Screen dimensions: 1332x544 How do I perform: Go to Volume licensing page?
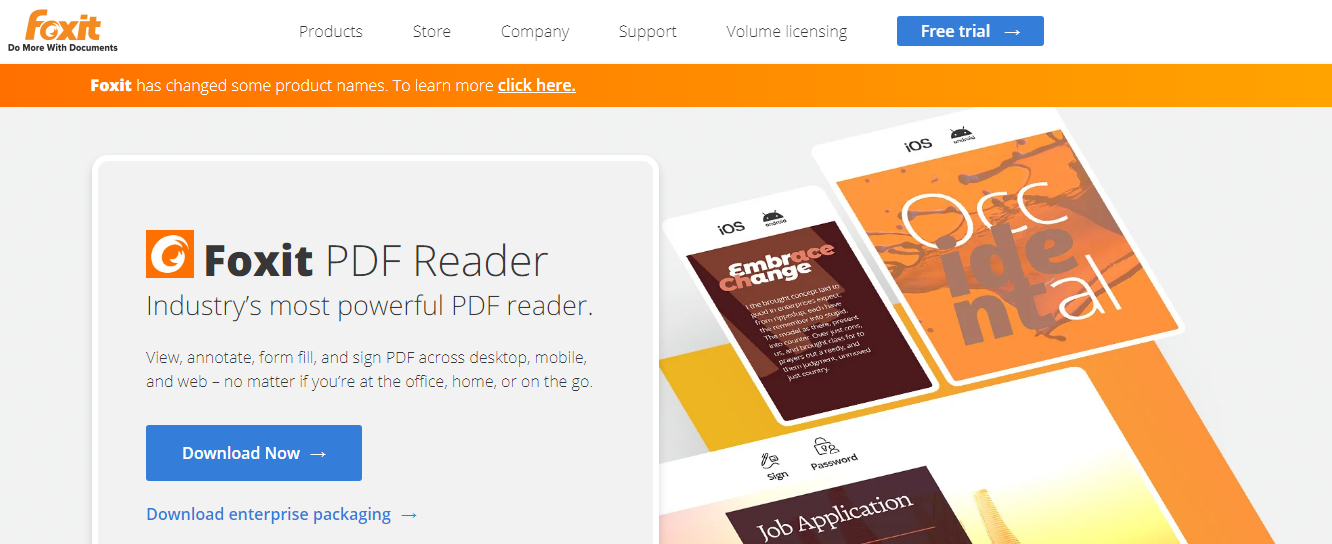[x=787, y=31]
